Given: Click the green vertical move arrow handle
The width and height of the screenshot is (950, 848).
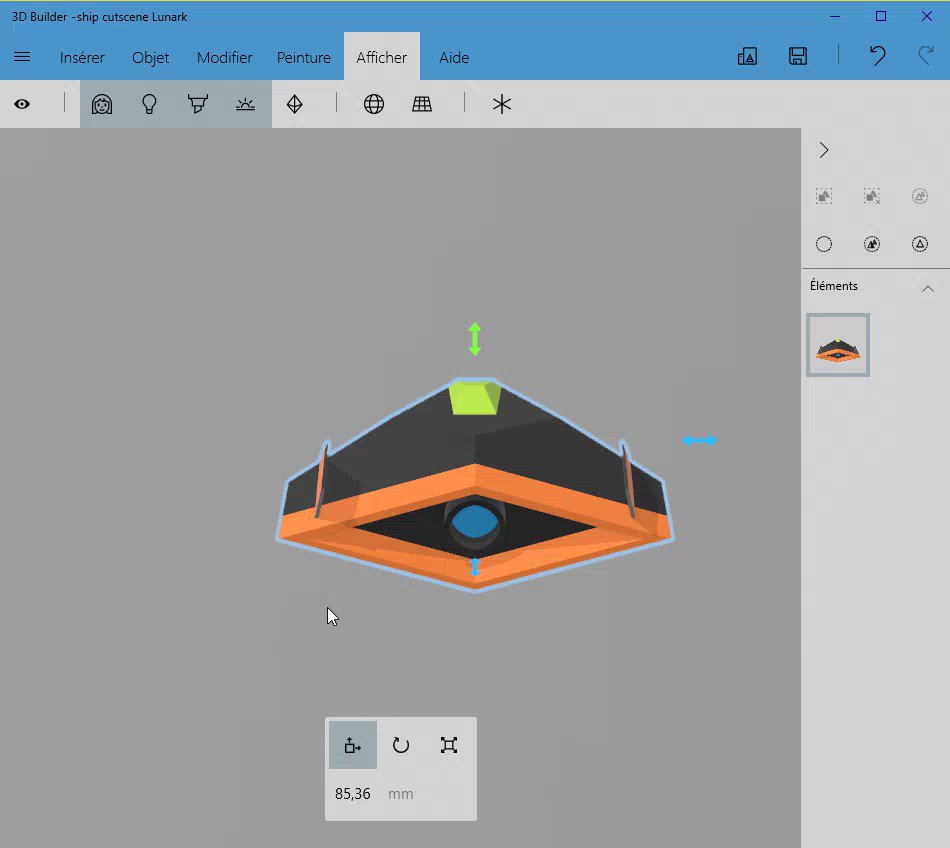Looking at the screenshot, I should (x=474, y=339).
